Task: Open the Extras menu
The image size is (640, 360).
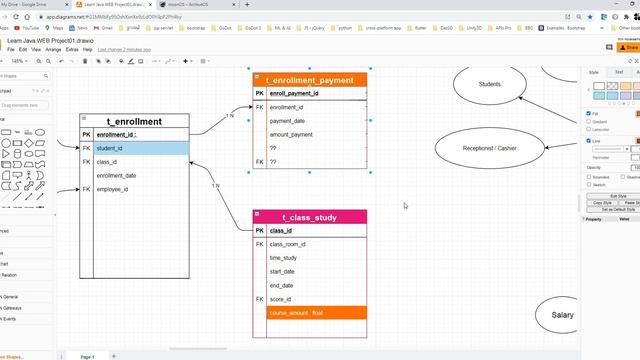Action: click(72, 49)
